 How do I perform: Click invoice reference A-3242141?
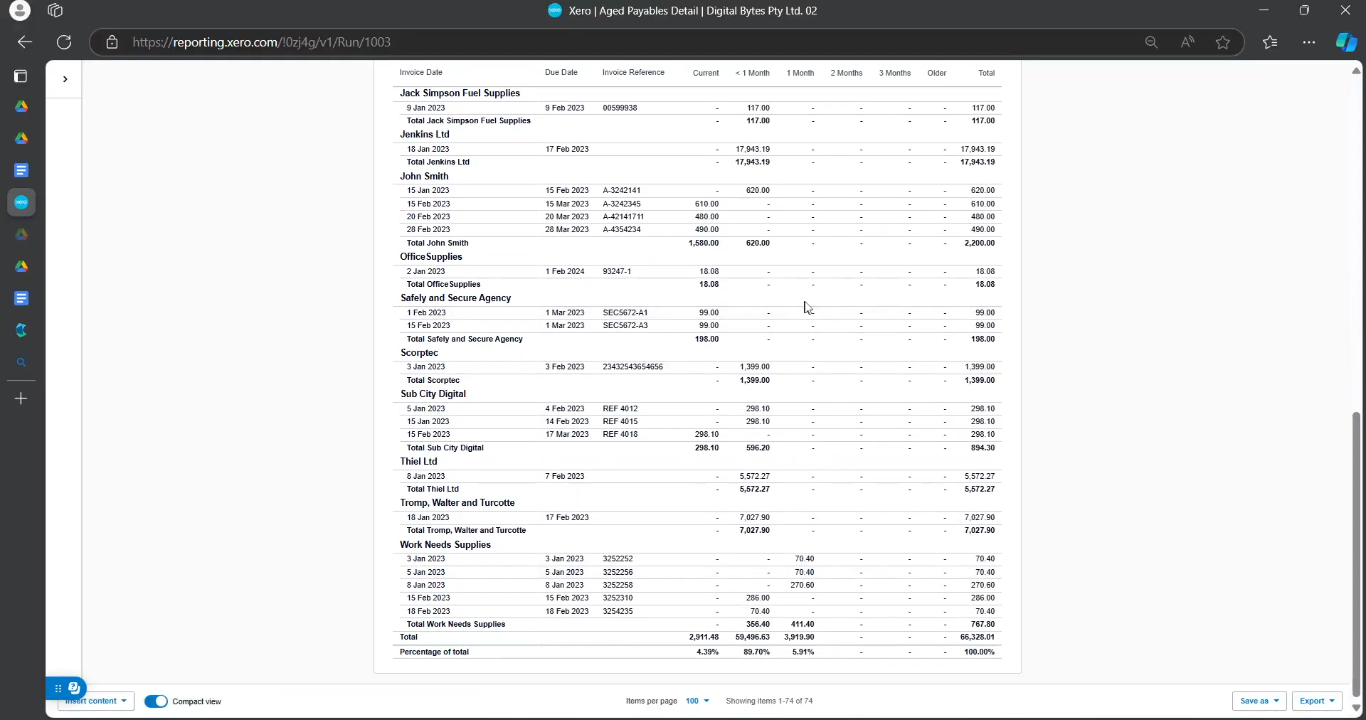click(x=622, y=190)
